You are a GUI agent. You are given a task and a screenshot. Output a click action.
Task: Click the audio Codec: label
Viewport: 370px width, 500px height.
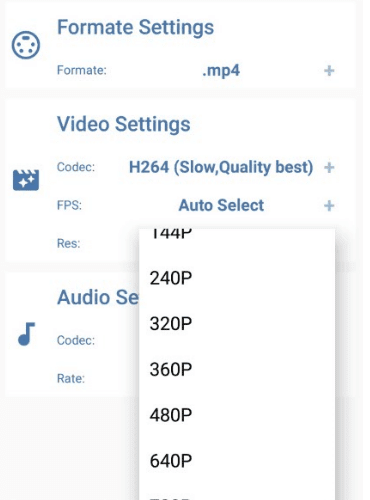76,340
